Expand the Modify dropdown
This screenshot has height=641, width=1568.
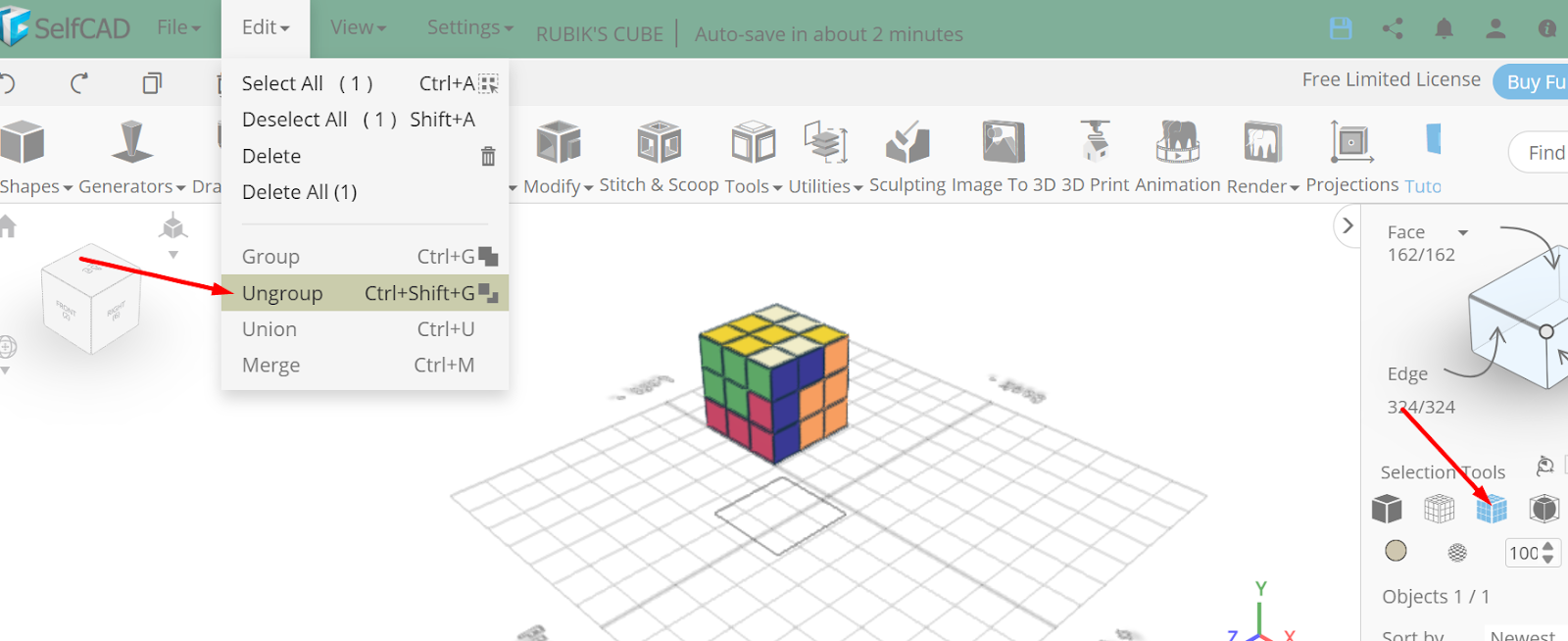[559, 186]
